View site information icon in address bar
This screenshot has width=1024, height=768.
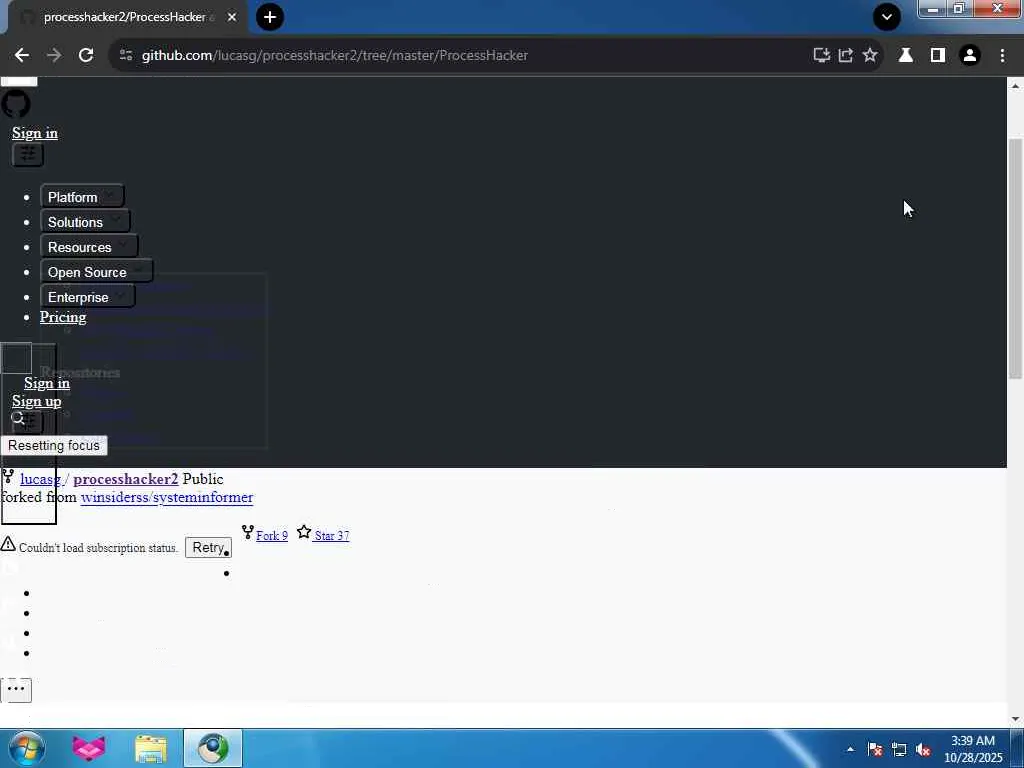(x=126, y=56)
